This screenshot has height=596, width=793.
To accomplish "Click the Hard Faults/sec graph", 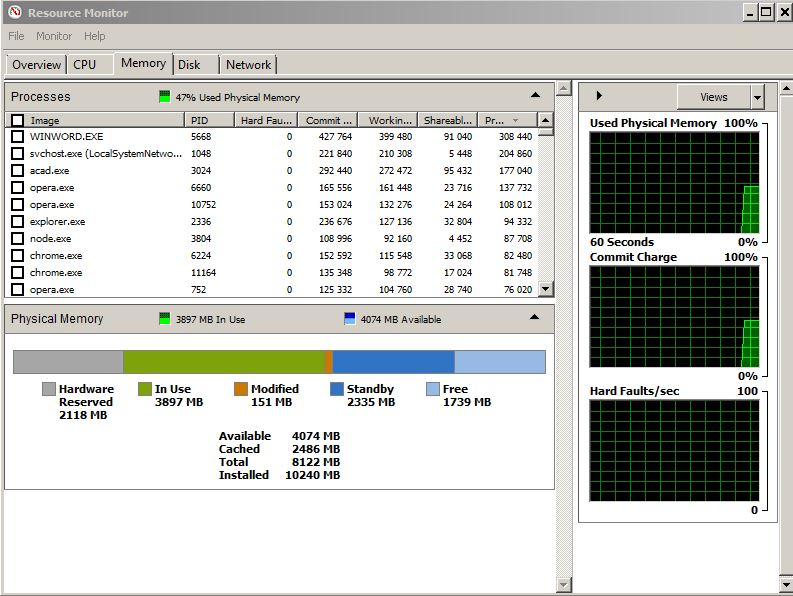I will coord(674,450).
